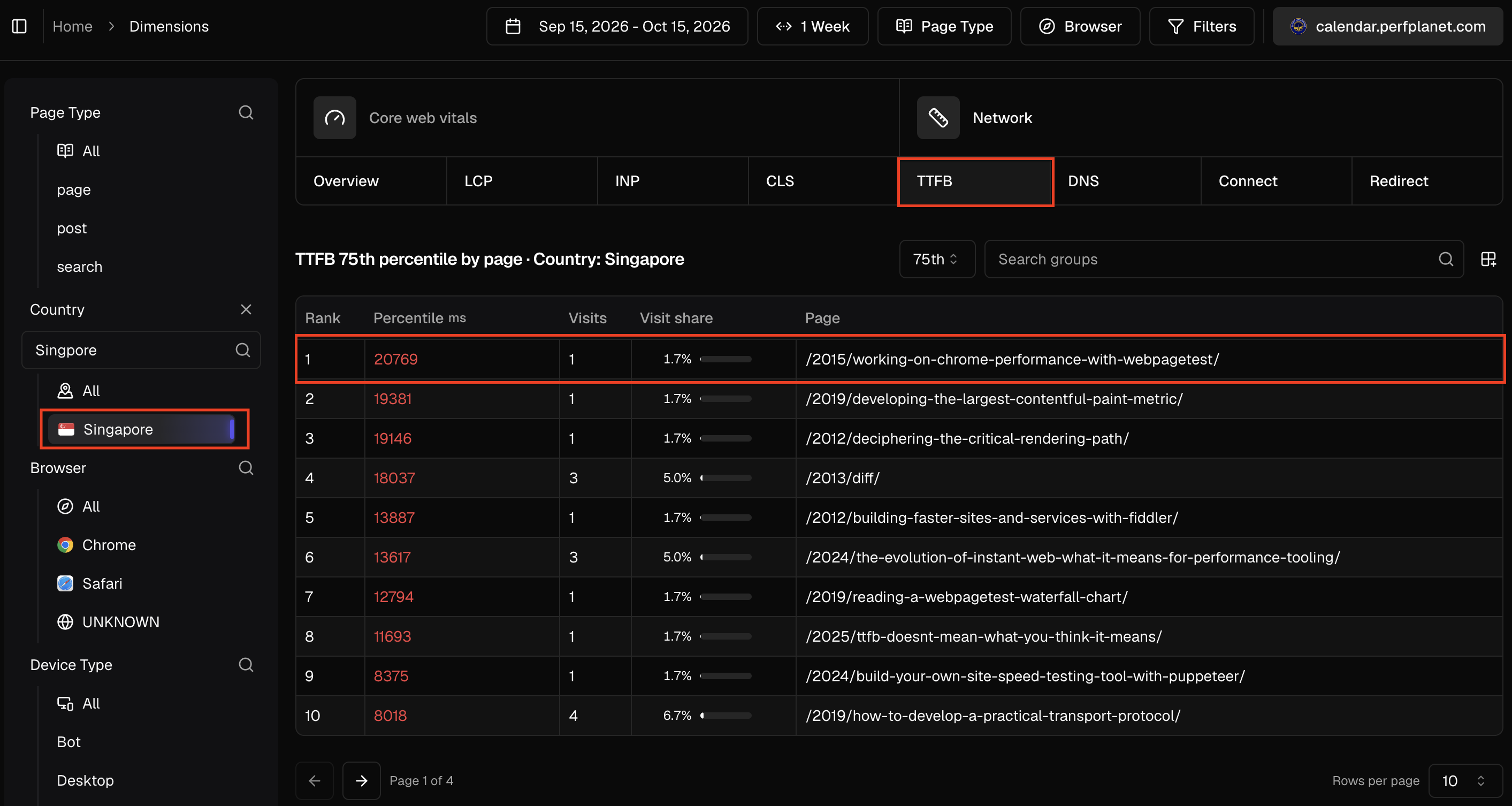
Task: Select the Safari browser filter
Action: tap(90, 583)
